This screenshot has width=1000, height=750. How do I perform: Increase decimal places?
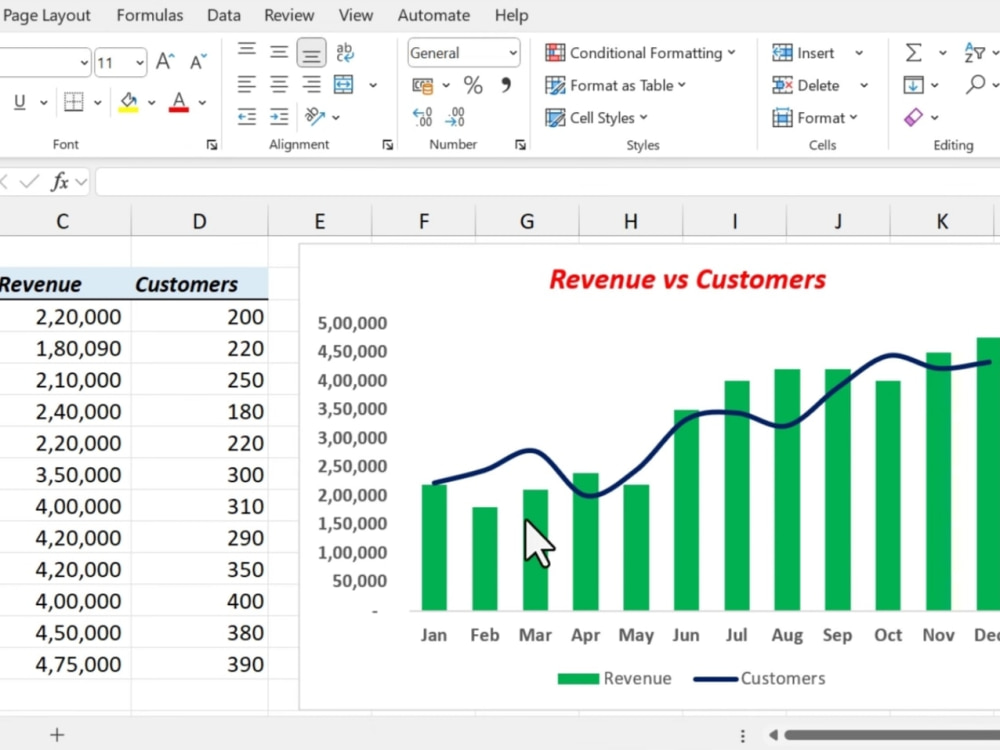[423, 117]
